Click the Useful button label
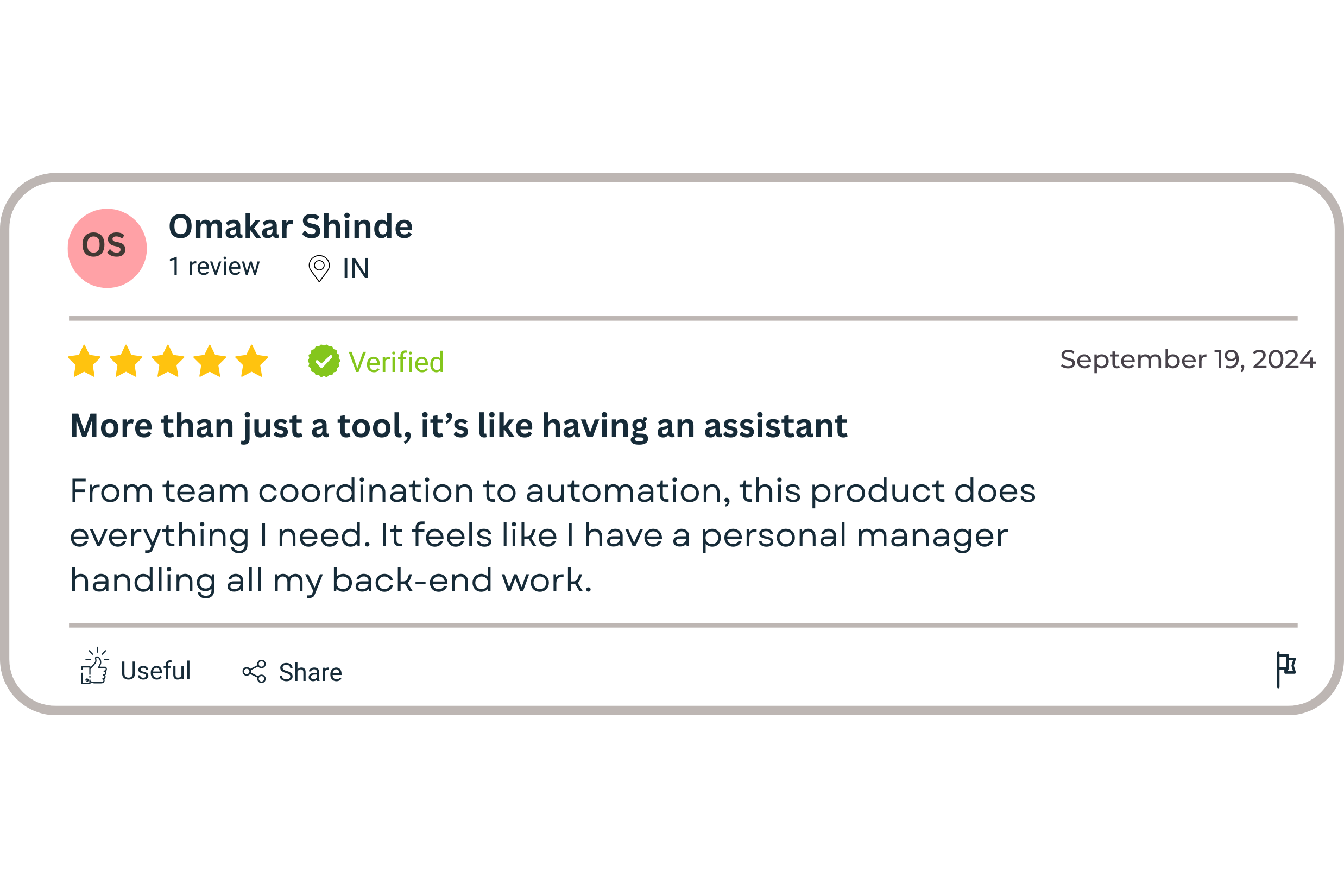 coord(155,671)
